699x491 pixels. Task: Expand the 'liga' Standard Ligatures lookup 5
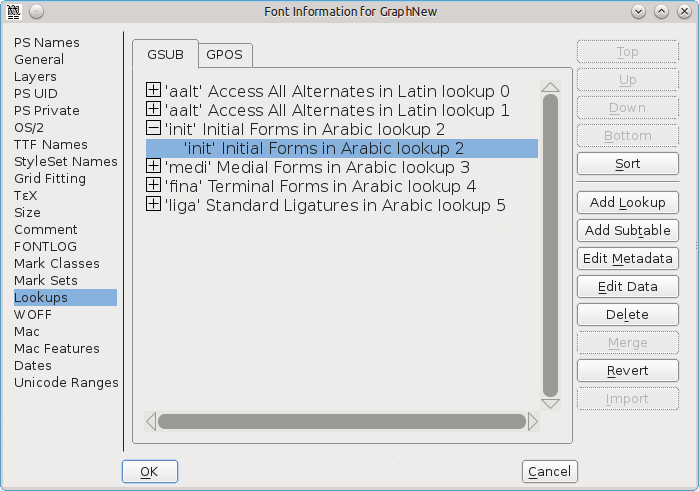tap(153, 205)
